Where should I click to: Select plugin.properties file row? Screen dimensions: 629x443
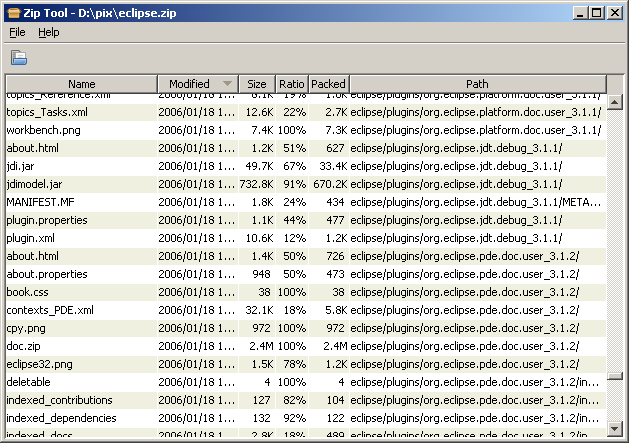click(306, 220)
